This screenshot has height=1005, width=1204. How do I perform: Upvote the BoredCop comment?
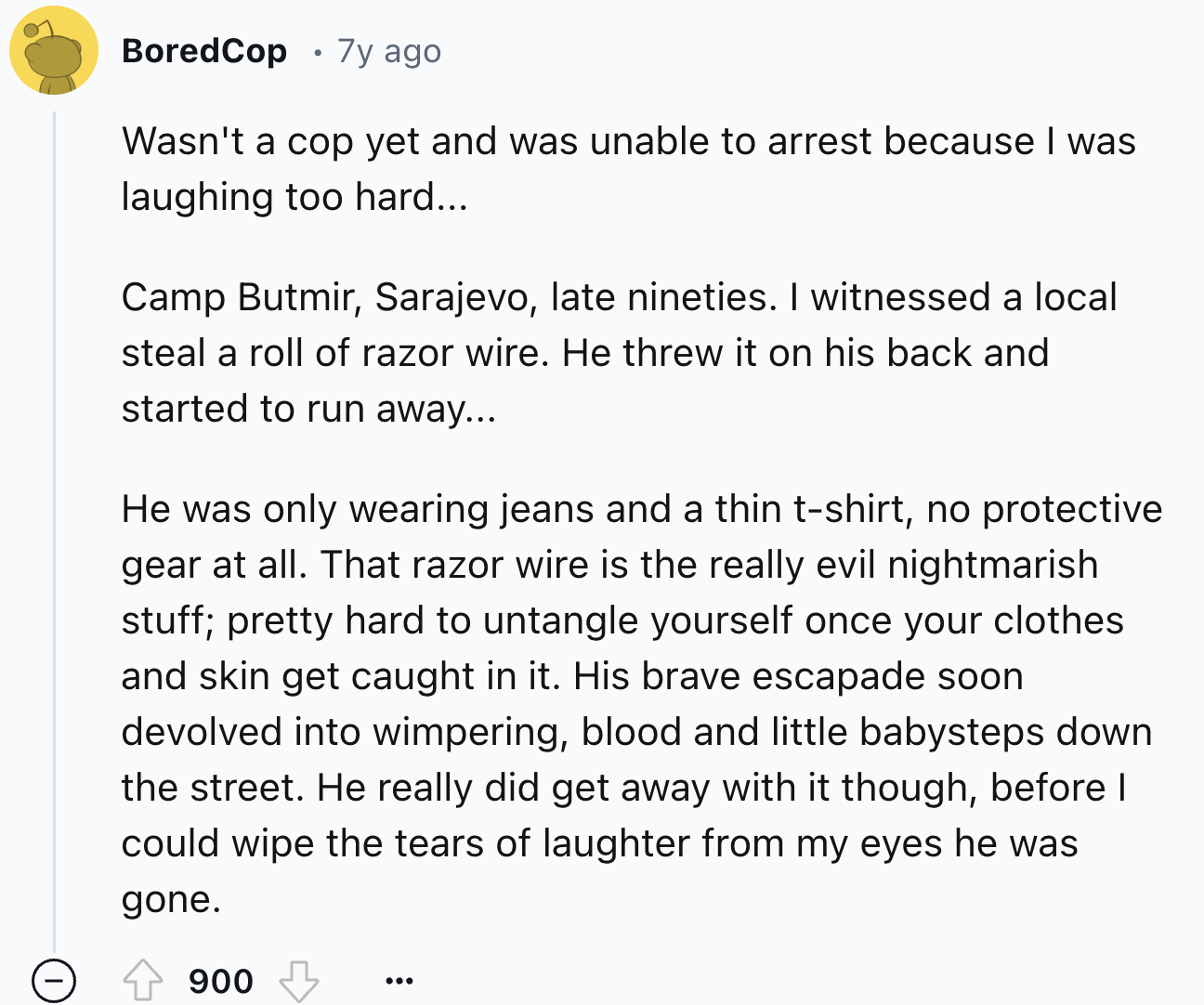pos(143,980)
